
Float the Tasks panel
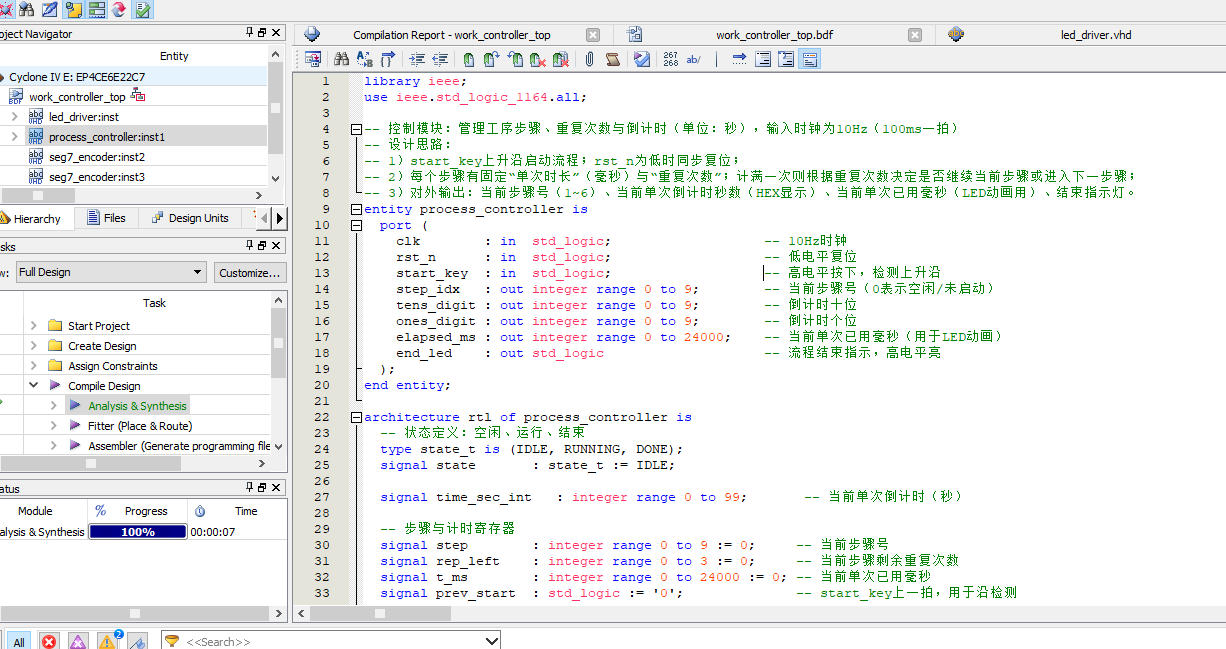pyautogui.click(x=263, y=246)
